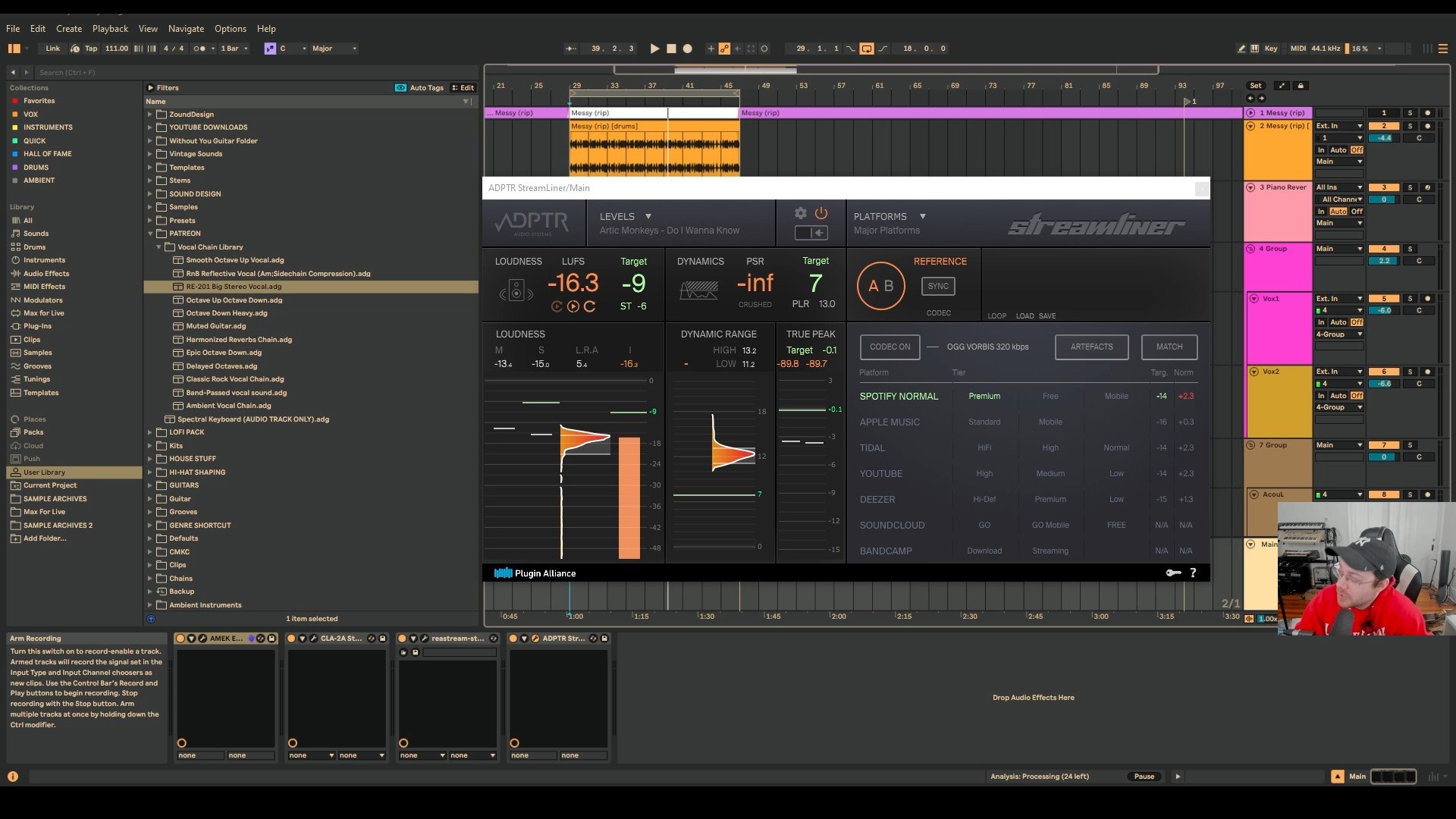Click the previous locator arrow

(1250, 98)
